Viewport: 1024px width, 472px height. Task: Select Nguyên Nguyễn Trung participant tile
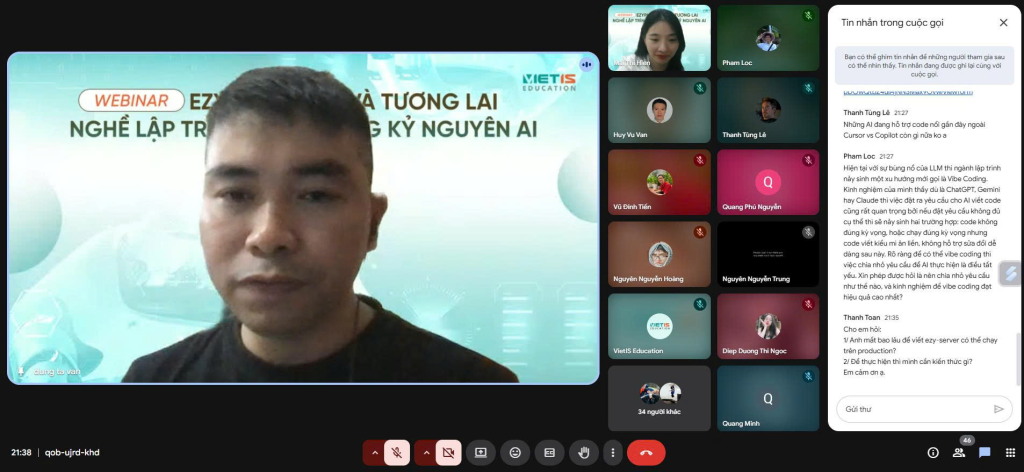(768, 254)
